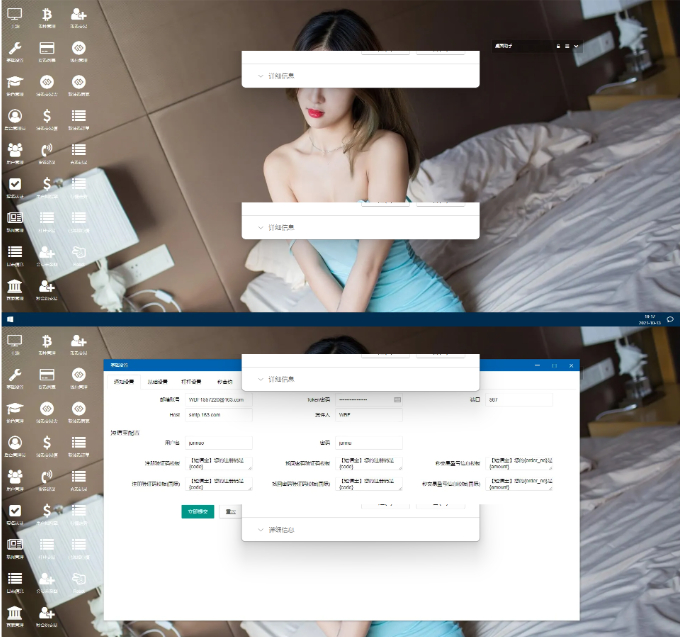Click the wrench settings icon in the lower icon grid

[15, 374]
